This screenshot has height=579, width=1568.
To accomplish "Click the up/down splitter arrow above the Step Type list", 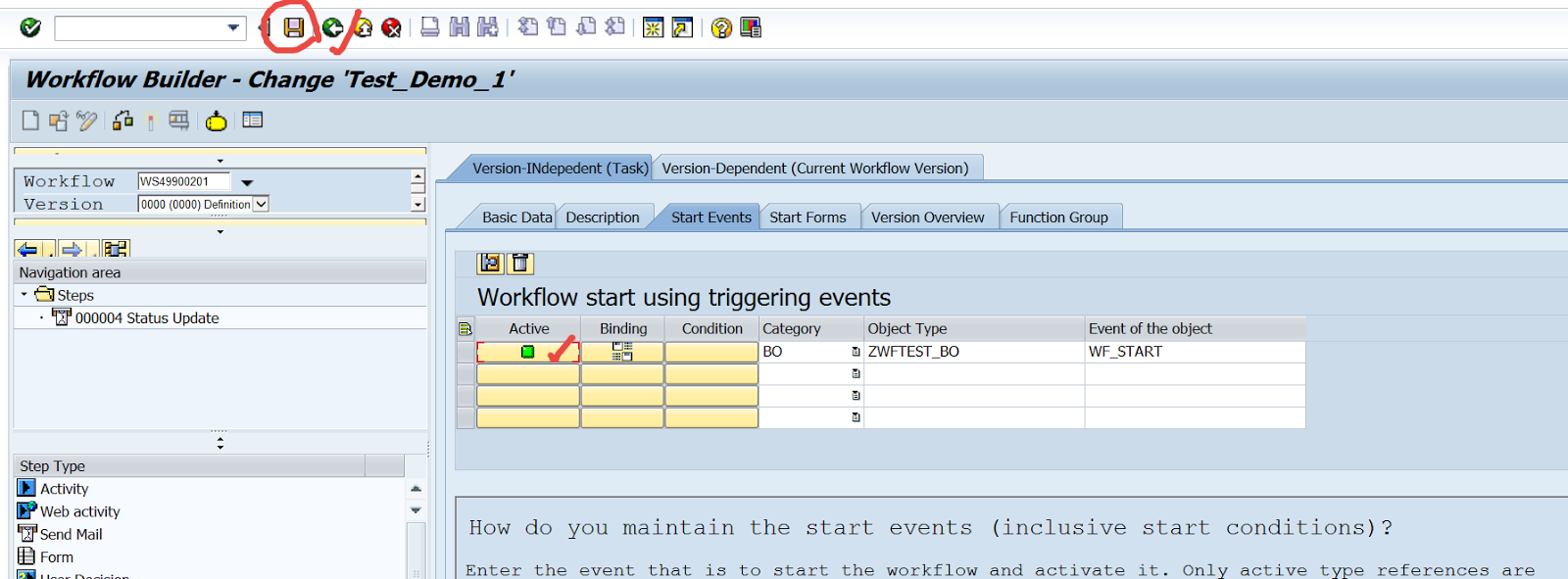I will [220, 443].
